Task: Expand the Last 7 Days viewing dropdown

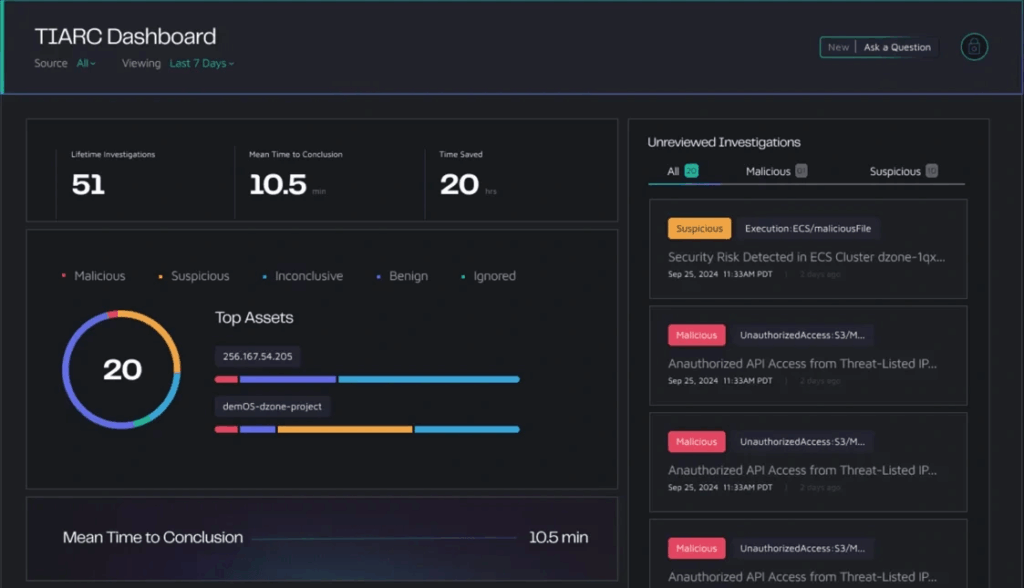Action: [201, 63]
